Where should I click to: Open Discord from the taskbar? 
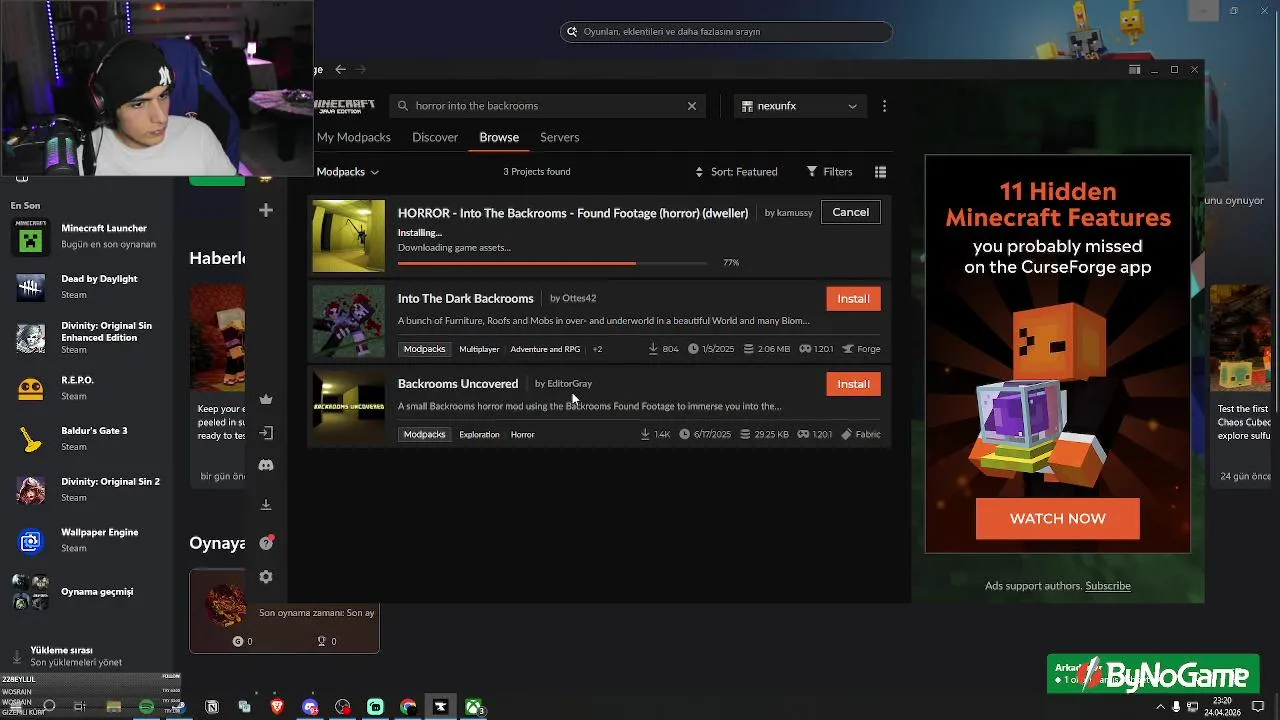[310, 707]
